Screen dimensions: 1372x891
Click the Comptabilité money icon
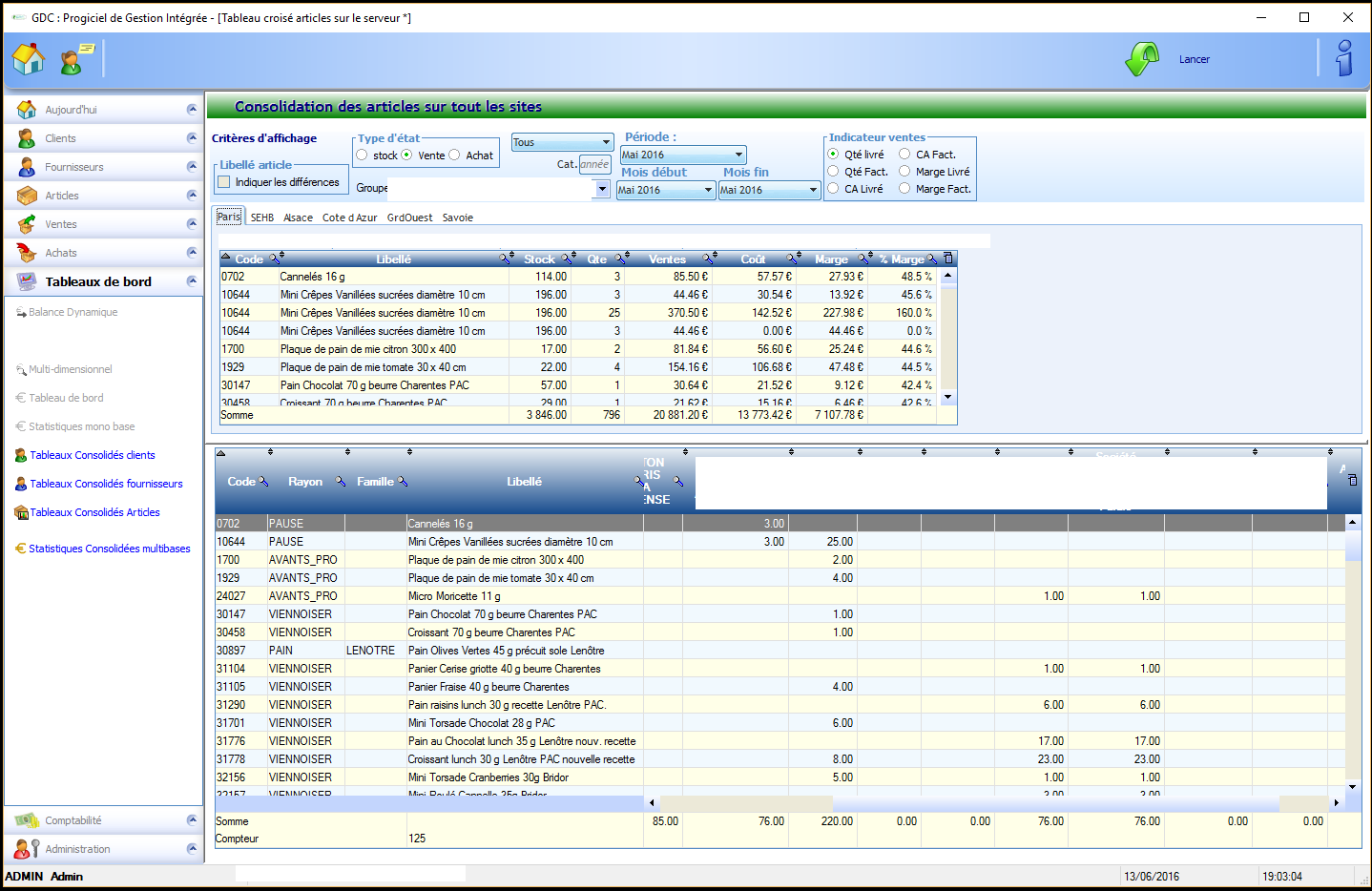point(27,820)
